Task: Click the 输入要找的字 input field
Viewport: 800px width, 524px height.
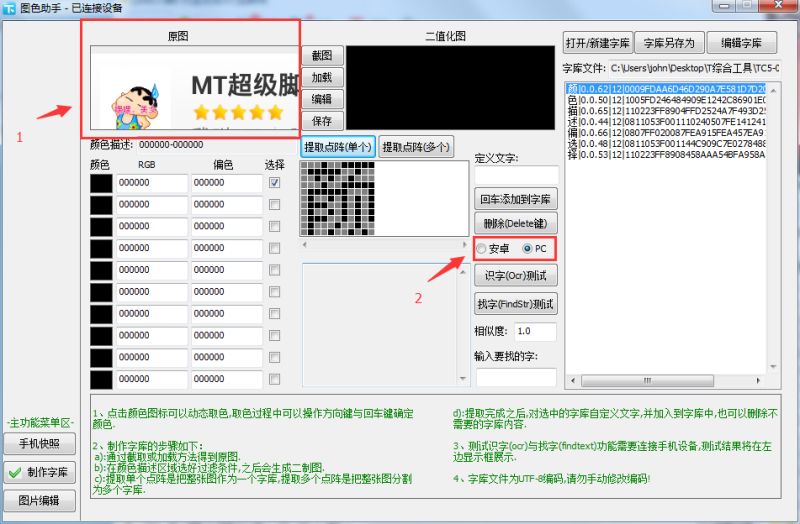Action: pyautogui.click(x=516, y=378)
